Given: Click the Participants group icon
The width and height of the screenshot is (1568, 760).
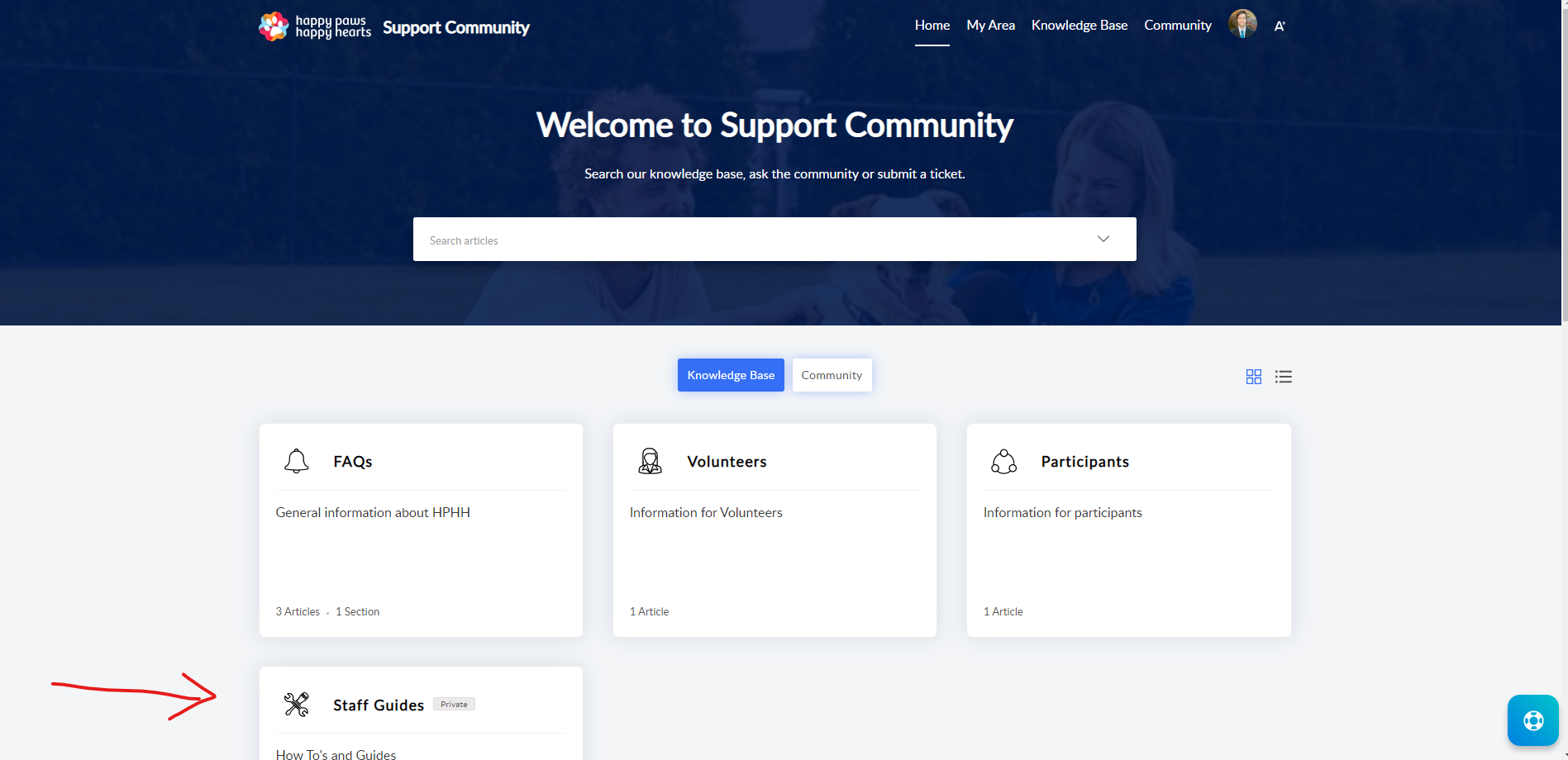Looking at the screenshot, I should tap(1003, 461).
